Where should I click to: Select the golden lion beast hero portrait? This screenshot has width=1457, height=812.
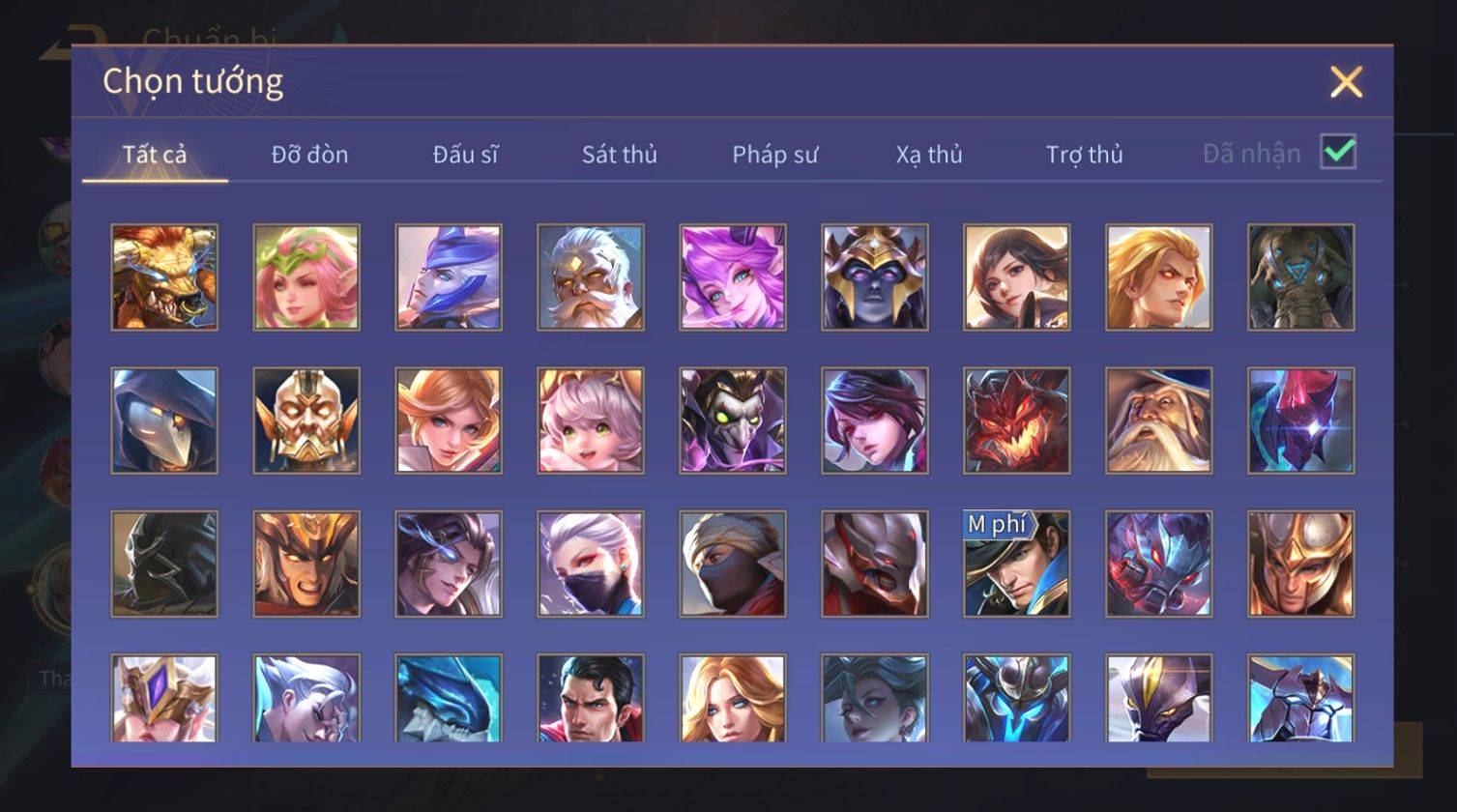[x=164, y=277]
